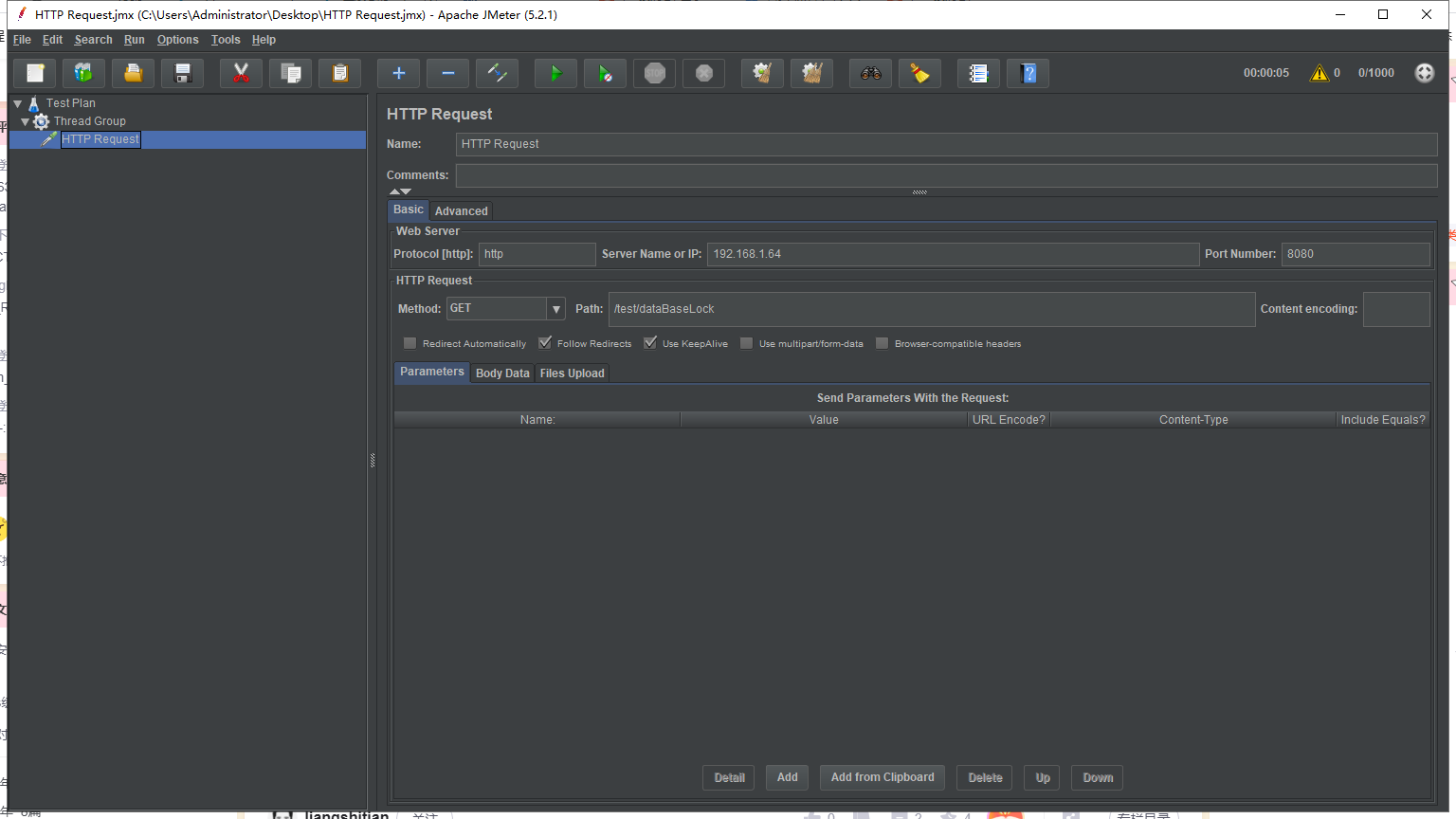Click the Reset Search broom icon

919,73
